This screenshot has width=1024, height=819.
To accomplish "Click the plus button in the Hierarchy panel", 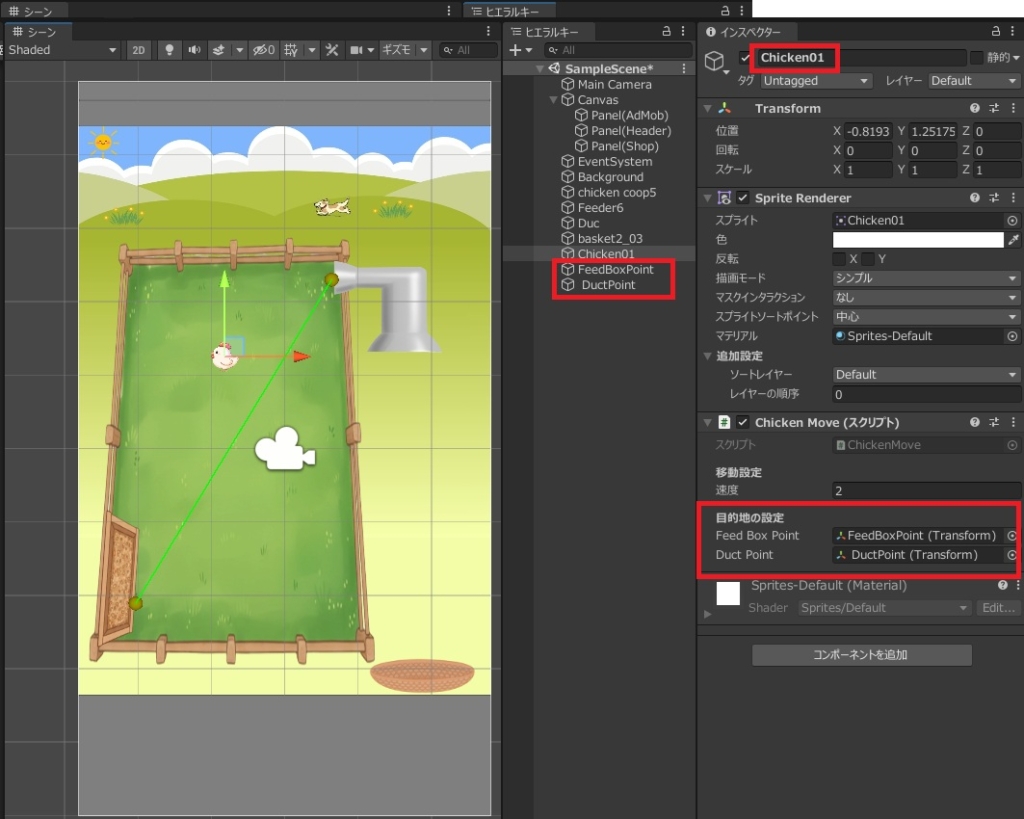I will (x=515, y=50).
